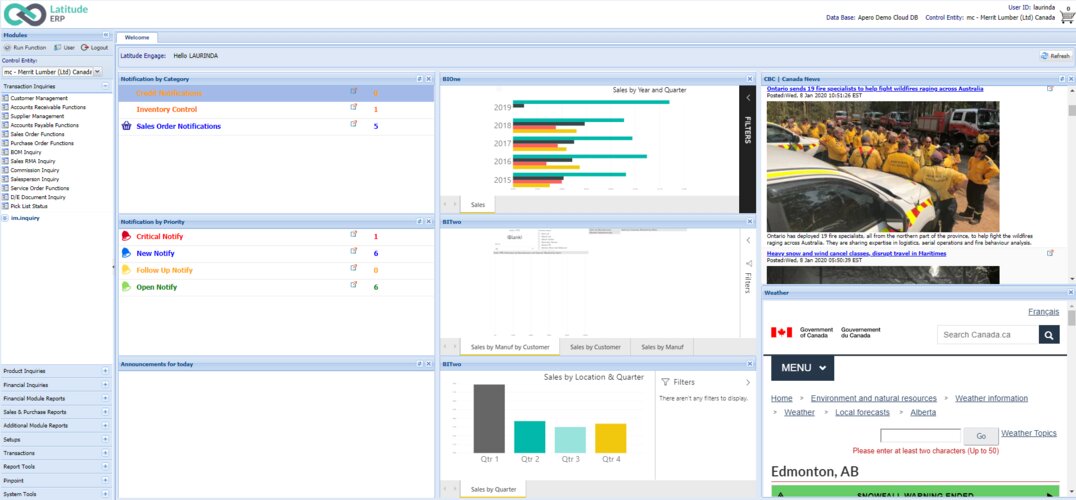Log out using the Logout button
This screenshot has height=500, width=1076.
click(x=95, y=47)
